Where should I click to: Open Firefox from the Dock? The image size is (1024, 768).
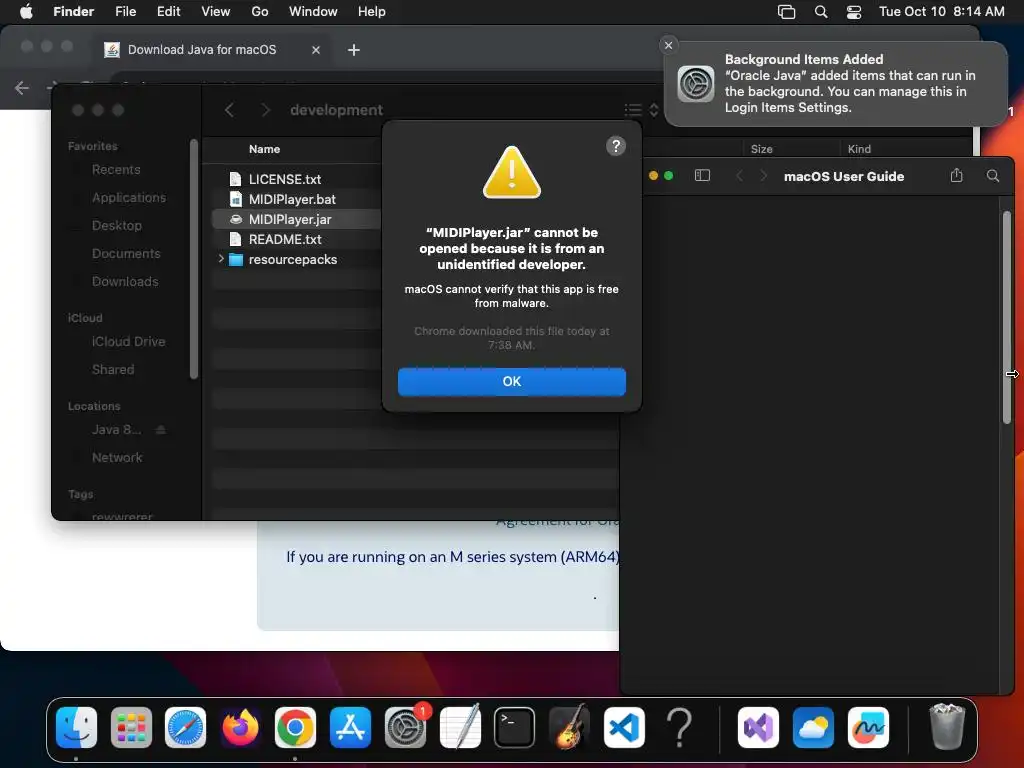pyautogui.click(x=240, y=727)
